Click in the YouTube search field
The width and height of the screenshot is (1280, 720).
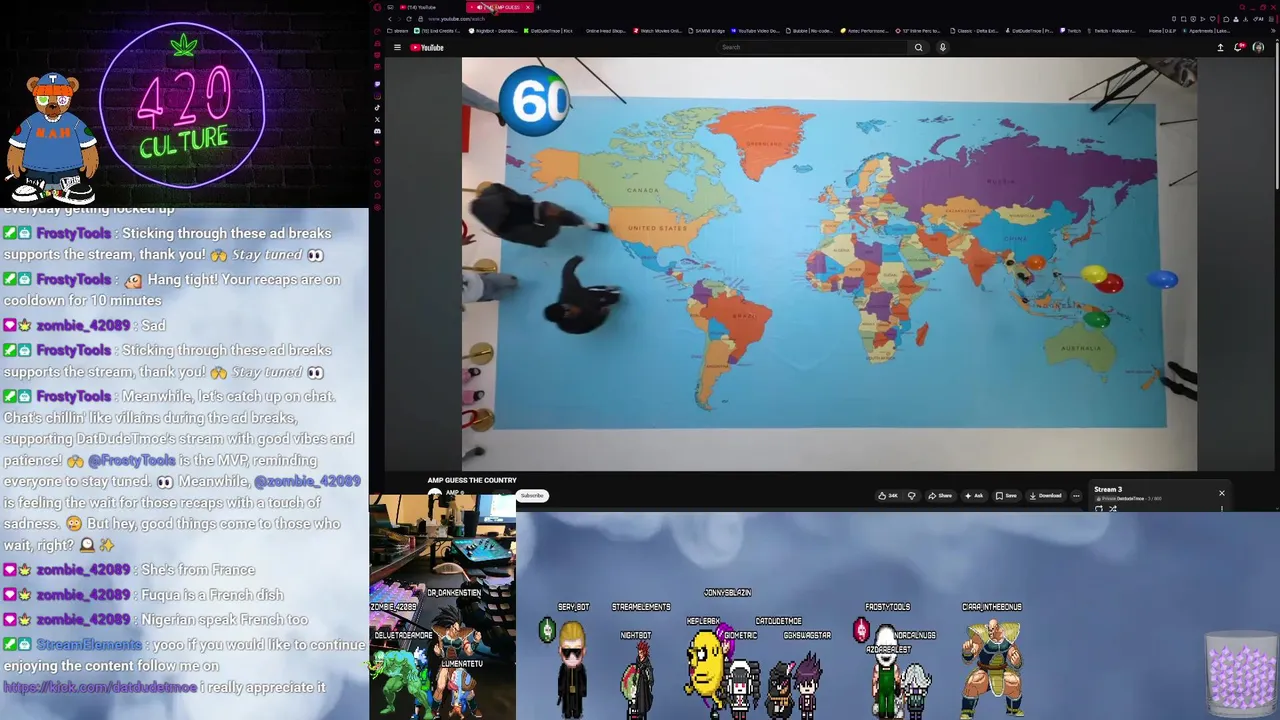pos(814,47)
